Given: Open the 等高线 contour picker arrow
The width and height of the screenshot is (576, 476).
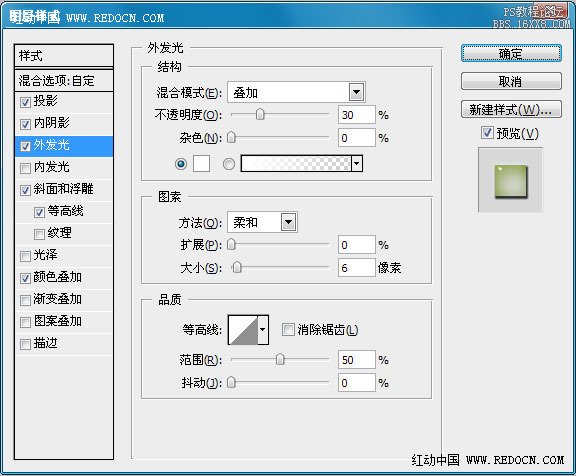Looking at the screenshot, I should (x=263, y=329).
